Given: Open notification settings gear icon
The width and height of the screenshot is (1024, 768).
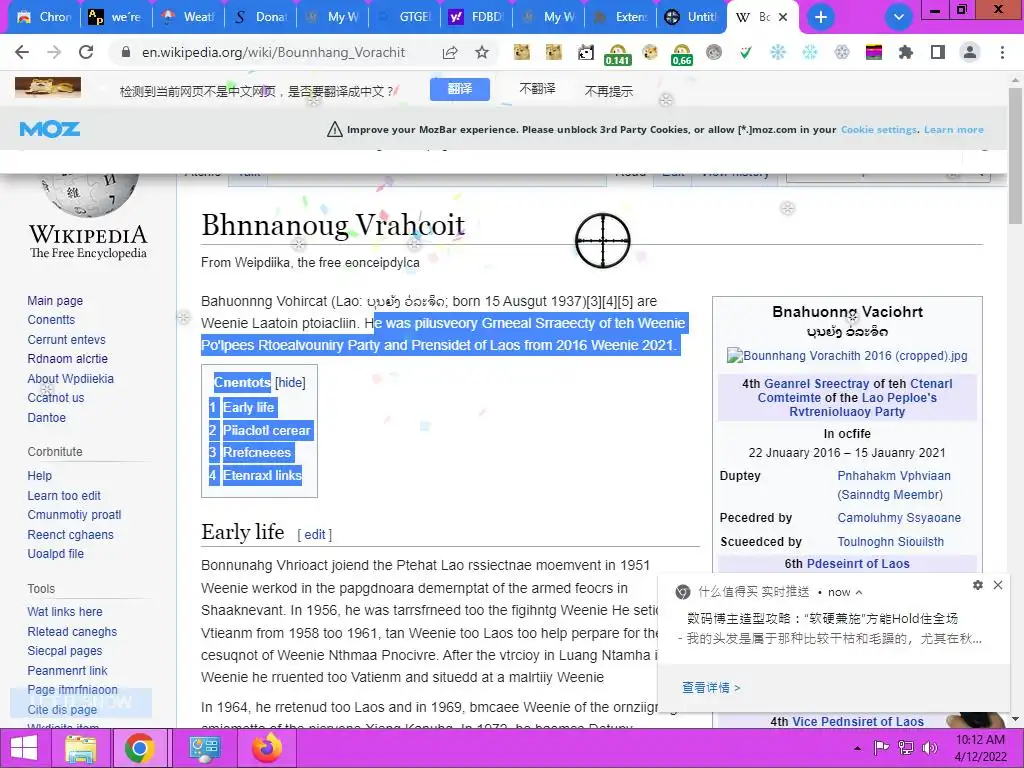Looking at the screenshot, I should [978, 585].
